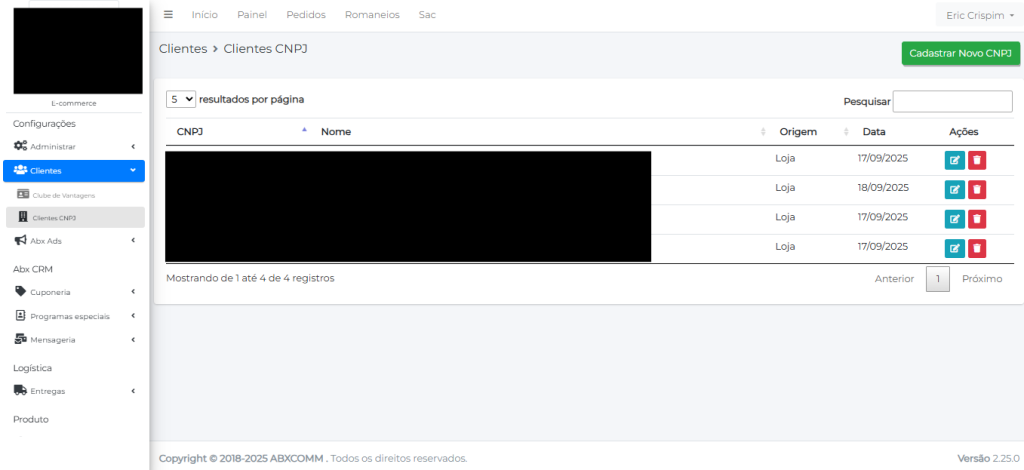1024x470 pixels.
Task: Click the delete icon in the last row
Action: point(977,248)
